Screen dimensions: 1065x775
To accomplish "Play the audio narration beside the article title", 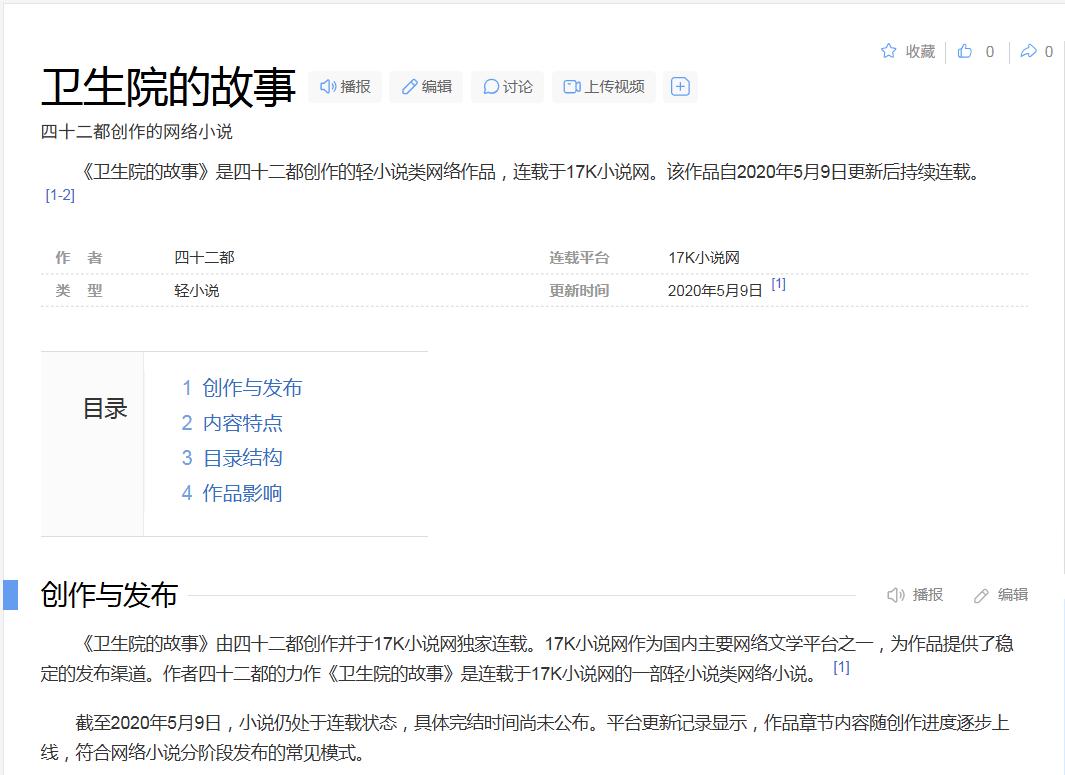I will [x=345, y=87].
